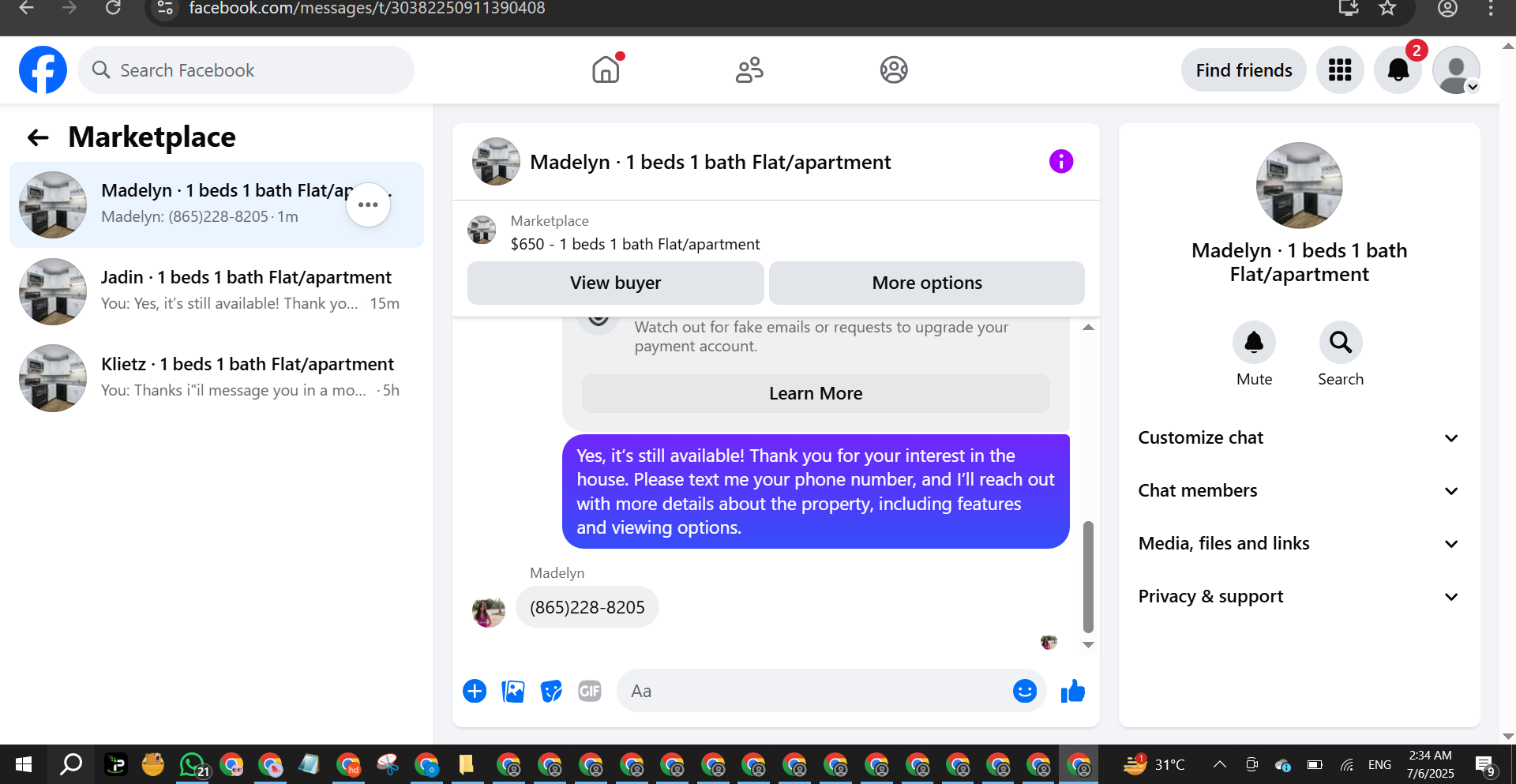Click the browser address bar URL
Viewport: 1516px width, 784px height.
tap(367, 9)
